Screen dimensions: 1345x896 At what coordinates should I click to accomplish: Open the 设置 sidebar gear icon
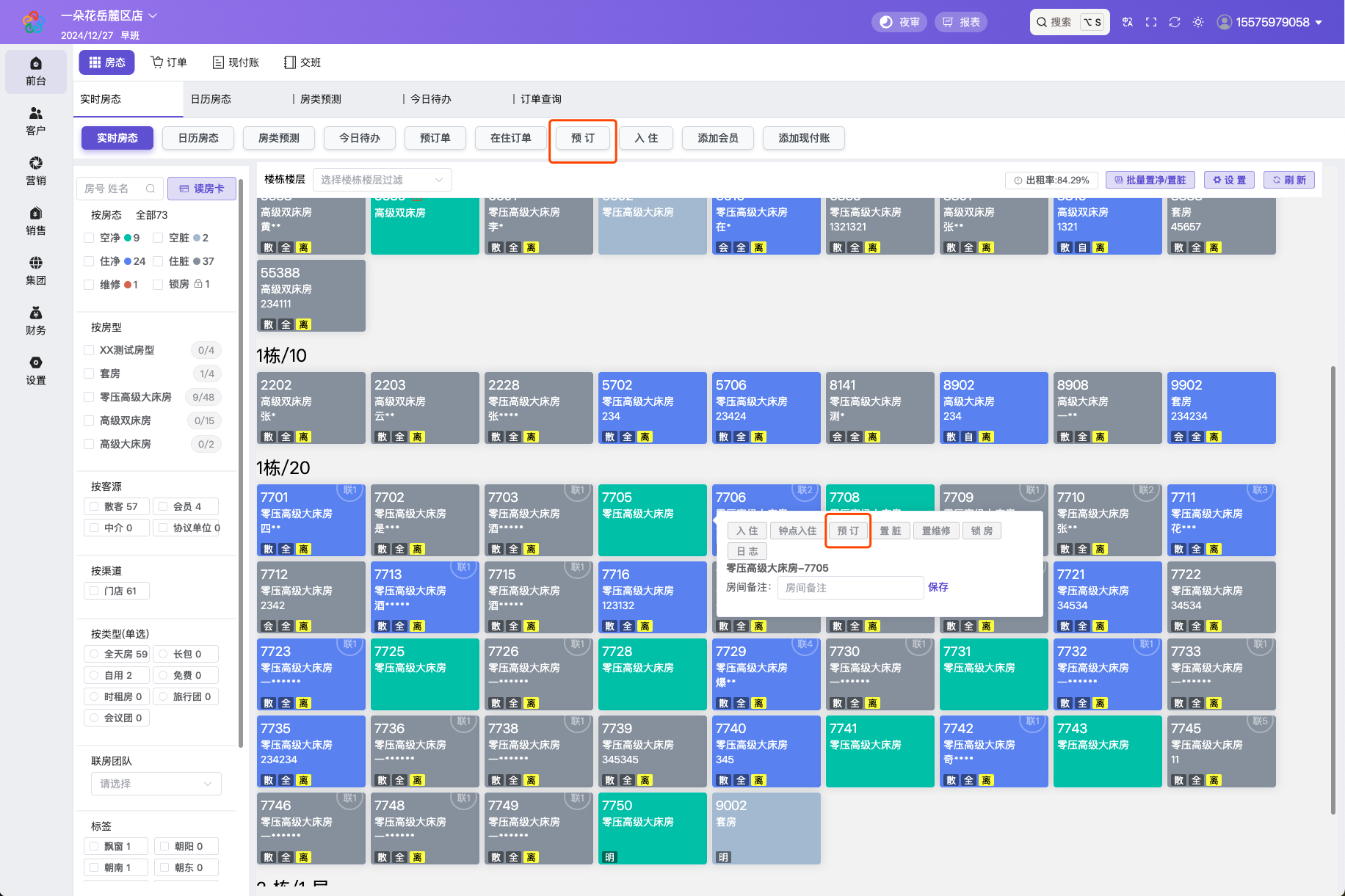point(35,371)
